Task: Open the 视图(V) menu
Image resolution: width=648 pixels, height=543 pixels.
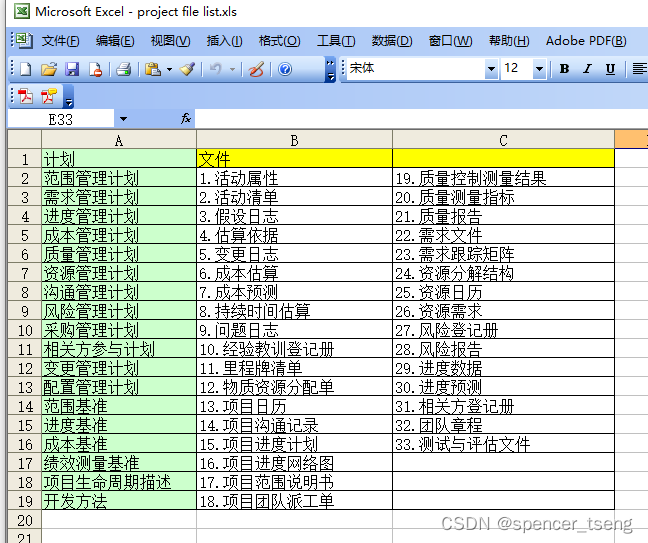Action: [170, 41]
